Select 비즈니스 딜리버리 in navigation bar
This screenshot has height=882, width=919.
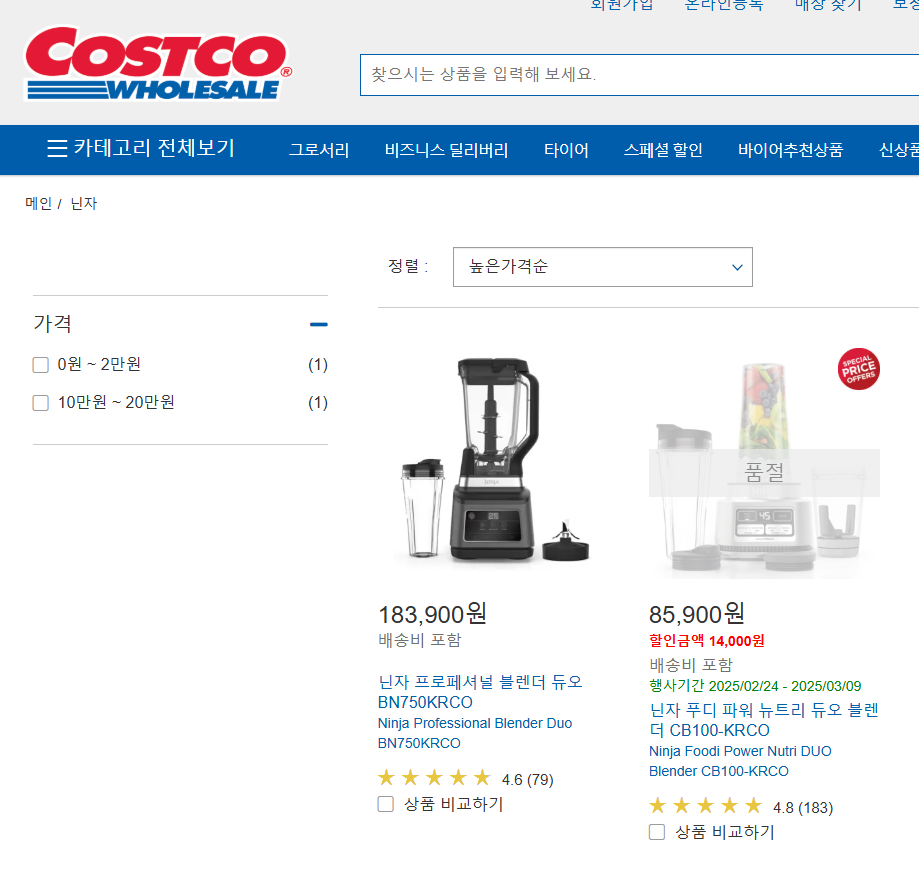coord(446,150)
